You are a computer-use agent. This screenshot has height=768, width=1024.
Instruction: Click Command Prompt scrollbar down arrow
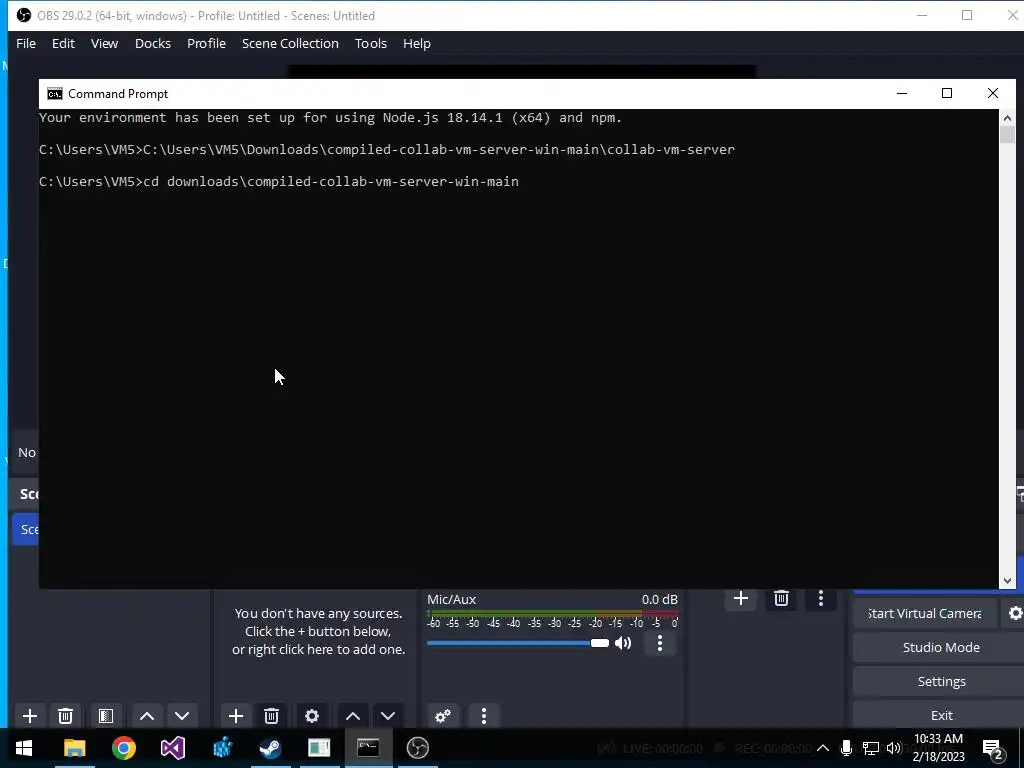(1007, 581)
